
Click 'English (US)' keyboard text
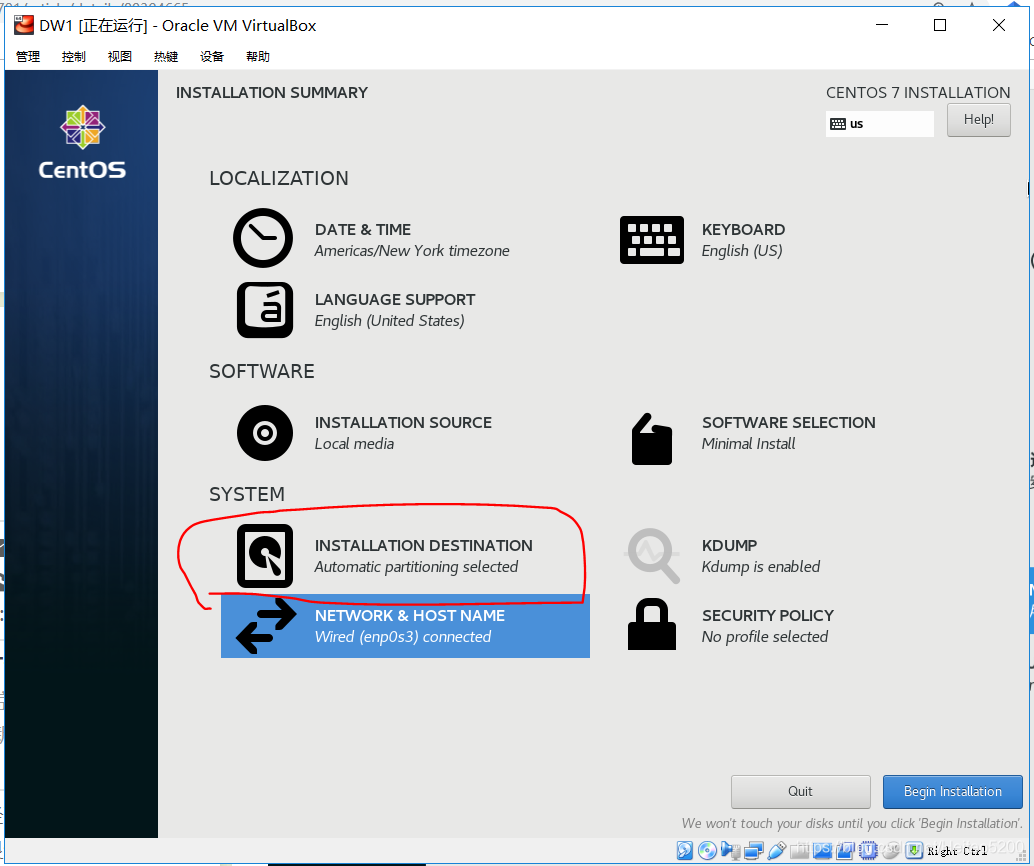(x=742, y=251)
